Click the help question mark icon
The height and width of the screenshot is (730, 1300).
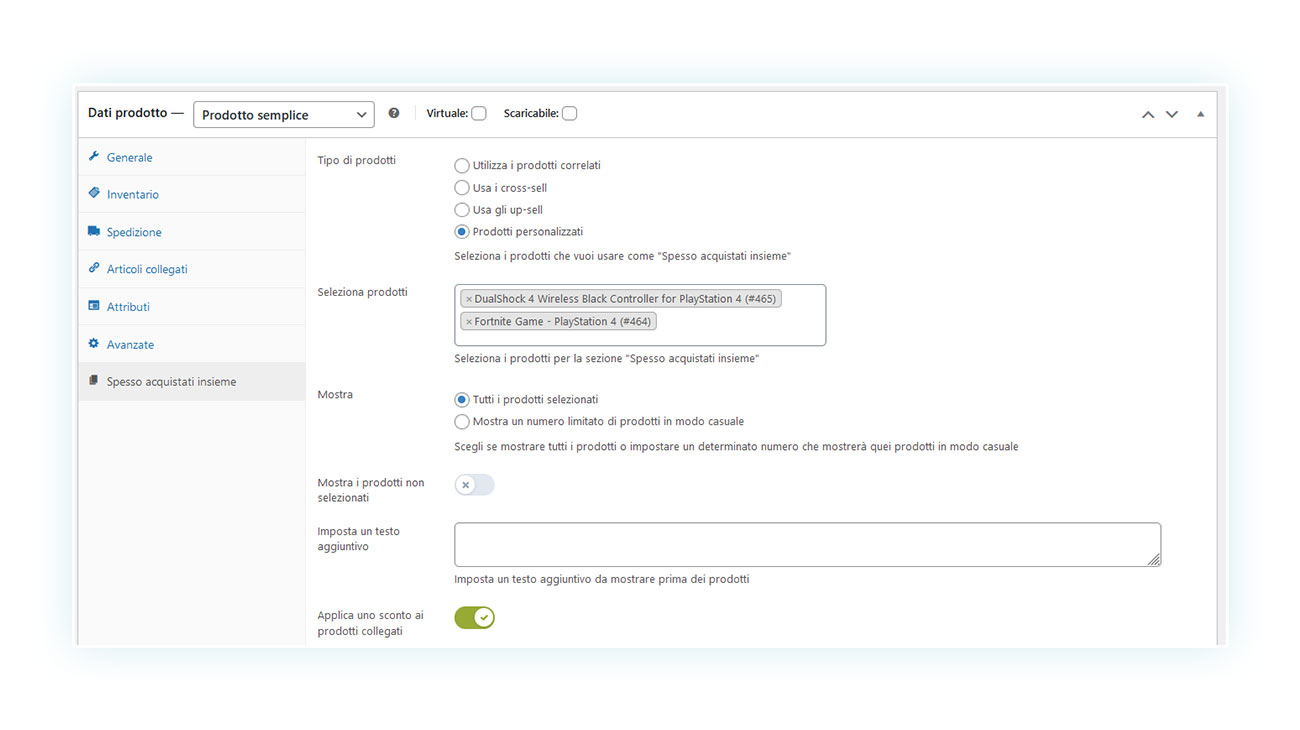pos(394,113)
